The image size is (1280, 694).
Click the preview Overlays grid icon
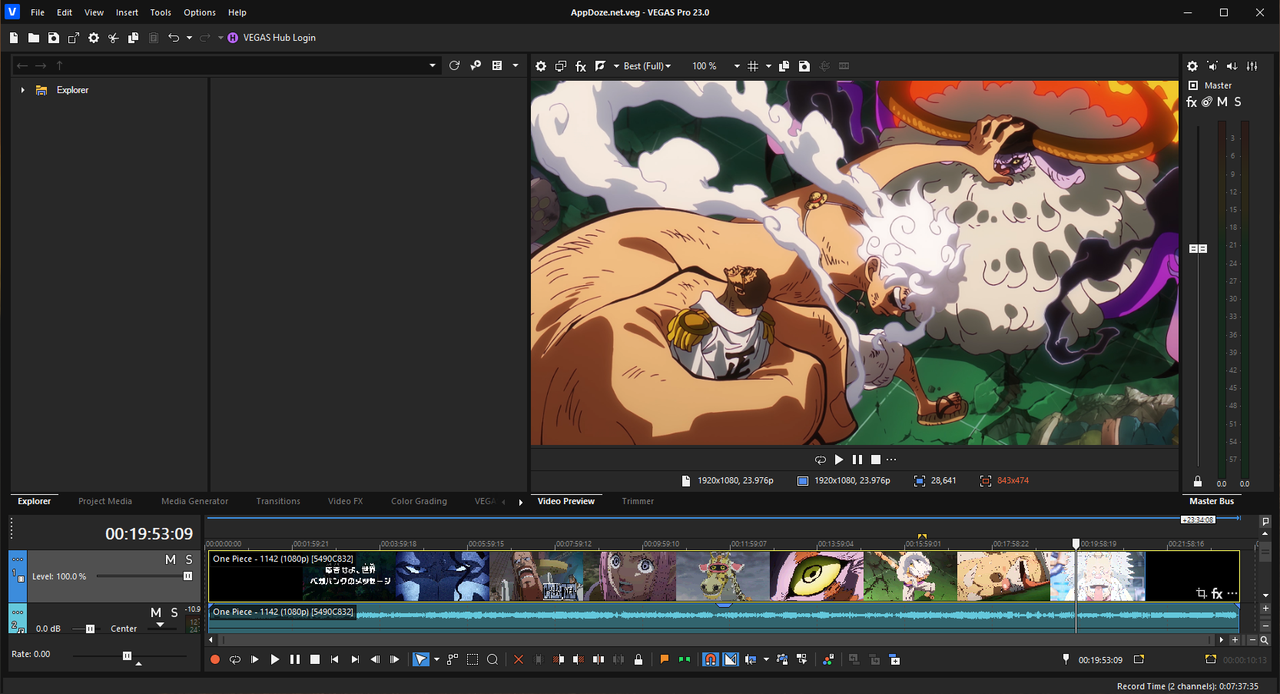[753, 66]
